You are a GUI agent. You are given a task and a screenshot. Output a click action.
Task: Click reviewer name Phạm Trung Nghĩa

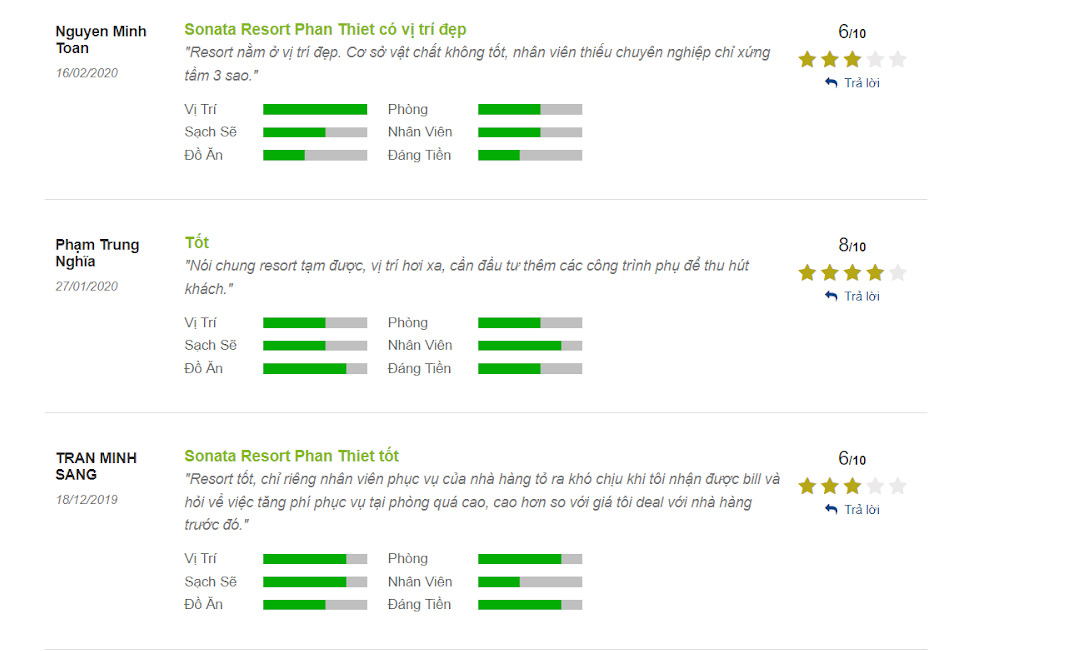coord(97,253)
